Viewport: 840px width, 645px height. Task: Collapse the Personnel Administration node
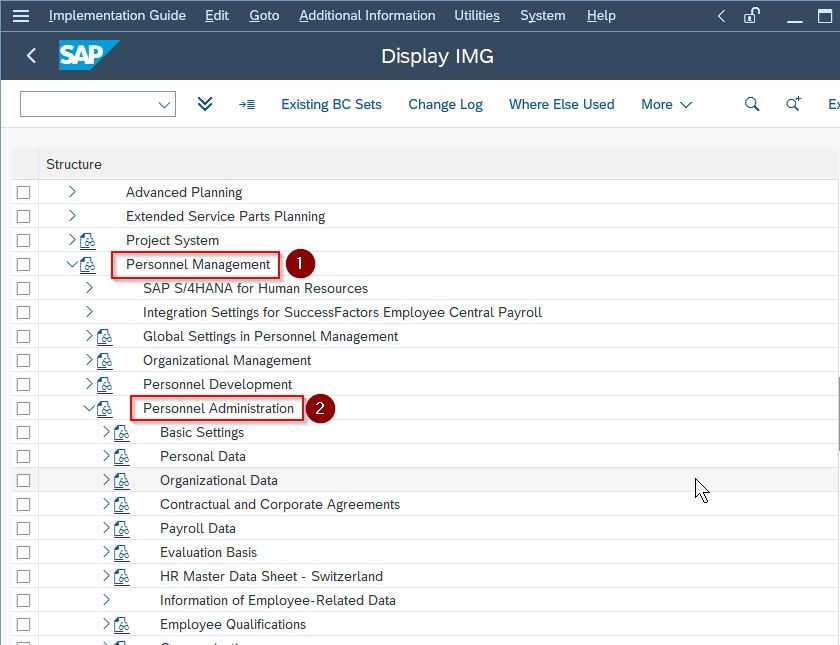(x=89, y=408)
